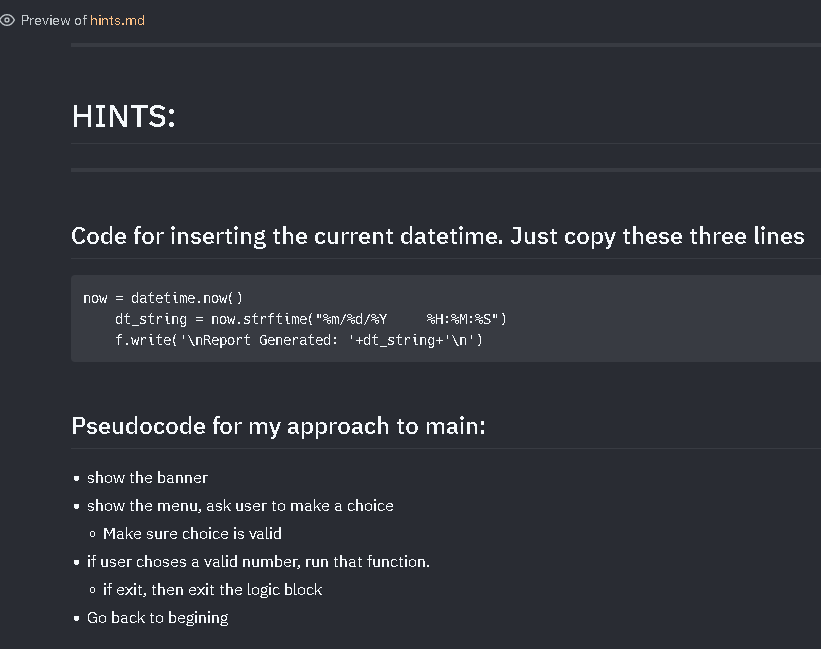
Task: Click heading about inserting the current datetime
Action: (x=438, y=236)
